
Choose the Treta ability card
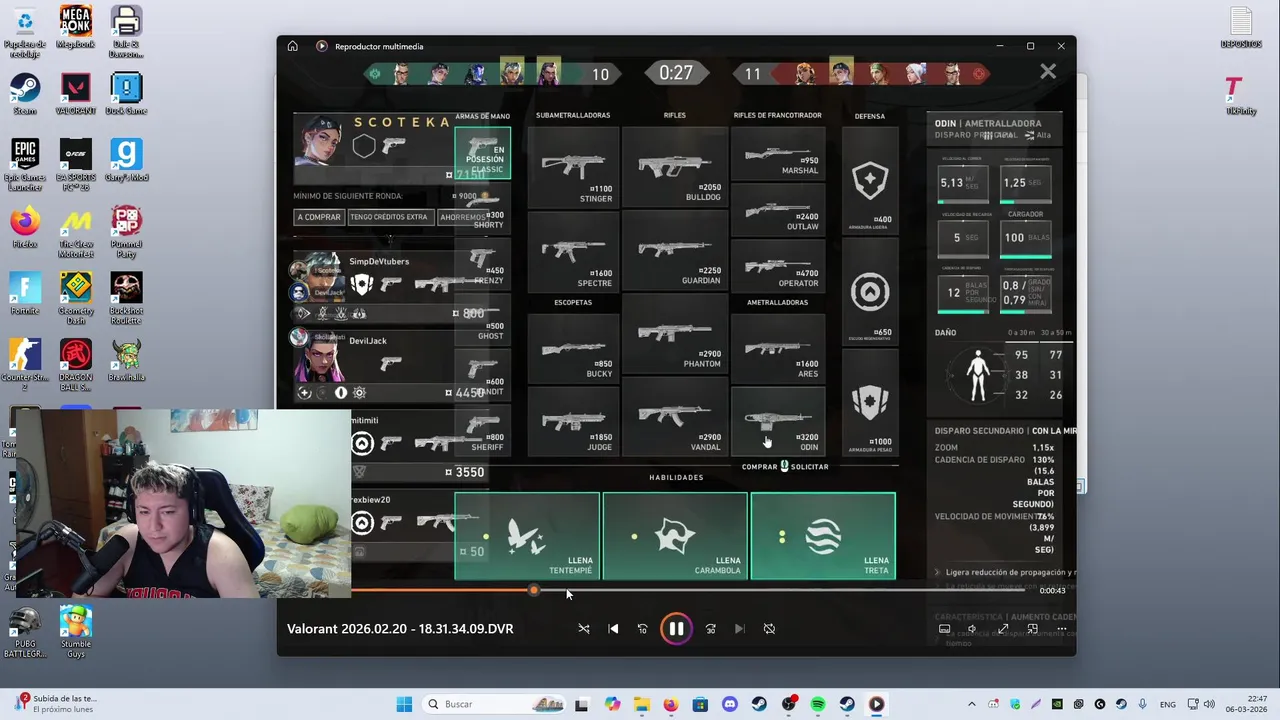click(x=823, y=536)
